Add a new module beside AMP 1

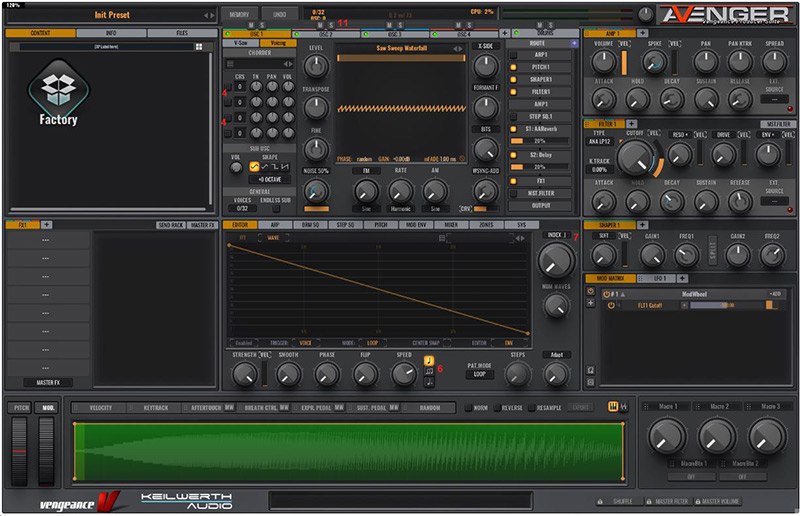641,33
